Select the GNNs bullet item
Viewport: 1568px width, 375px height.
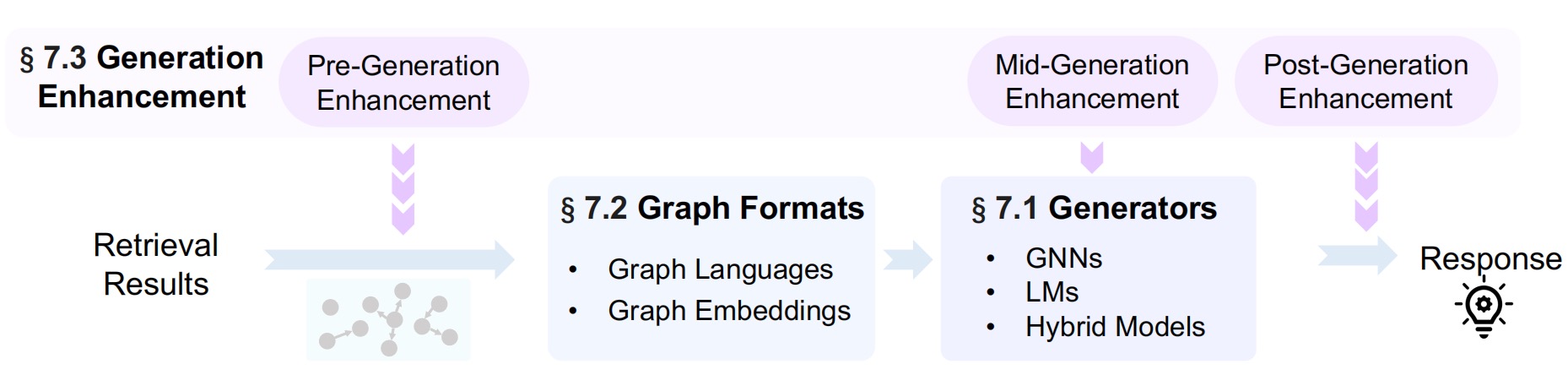1063,258
